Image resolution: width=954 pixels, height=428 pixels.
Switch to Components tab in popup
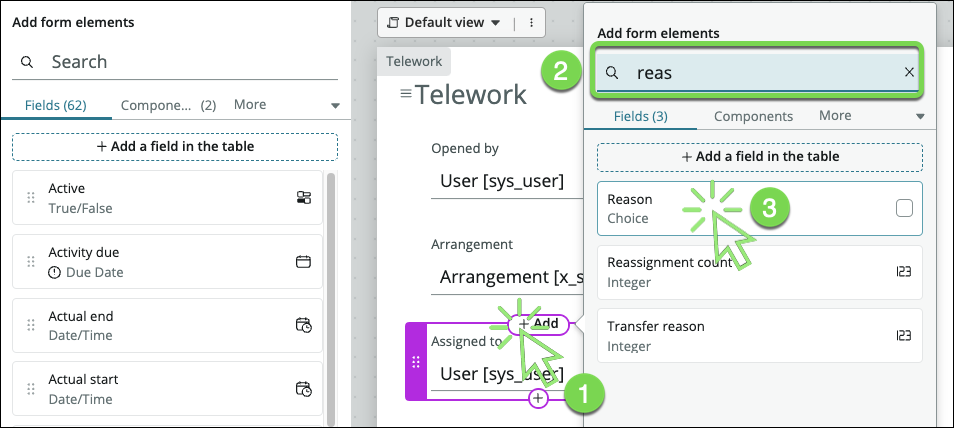[x=753, y=116]
